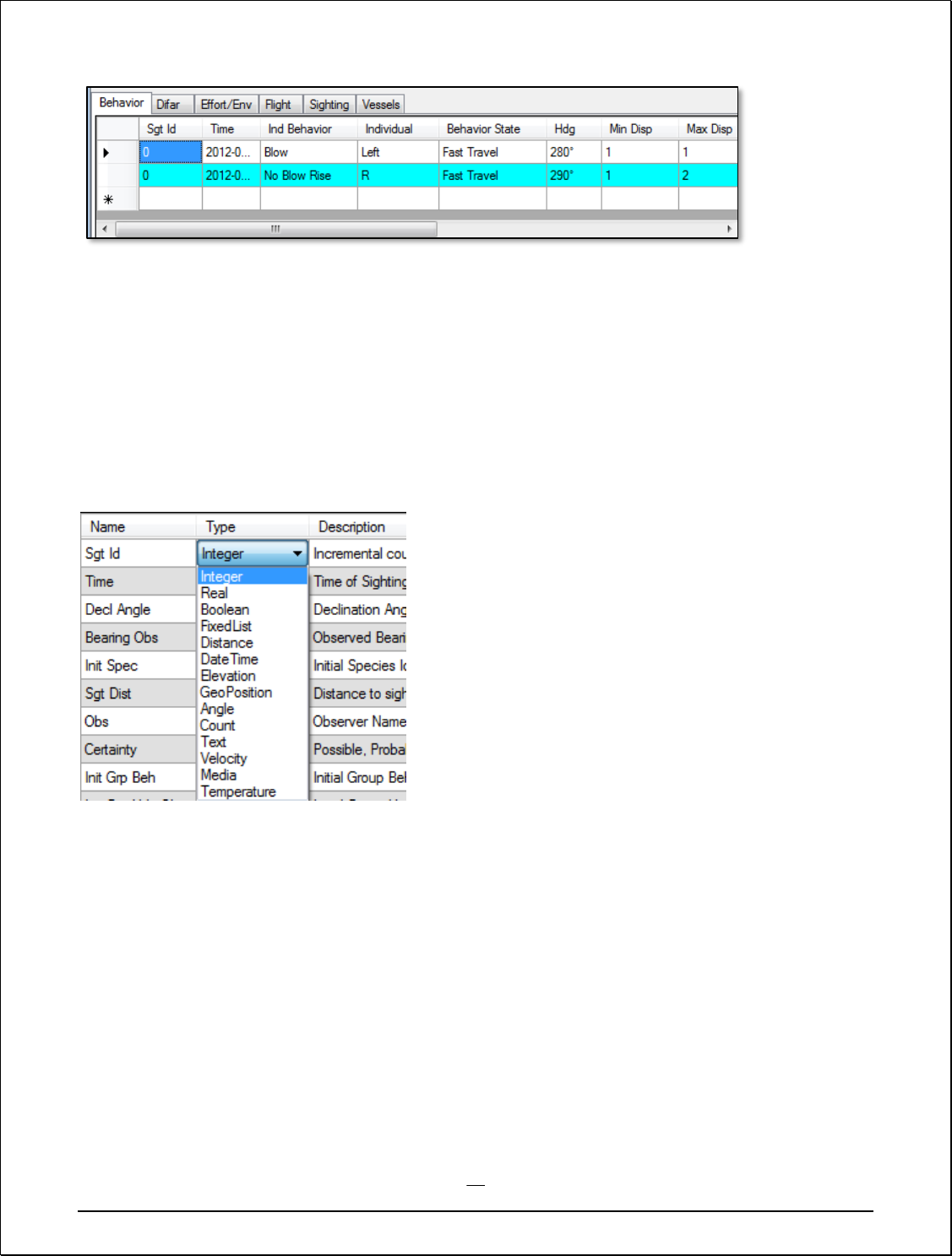Click the horizontal scrollbar thumb

point(276,229)
